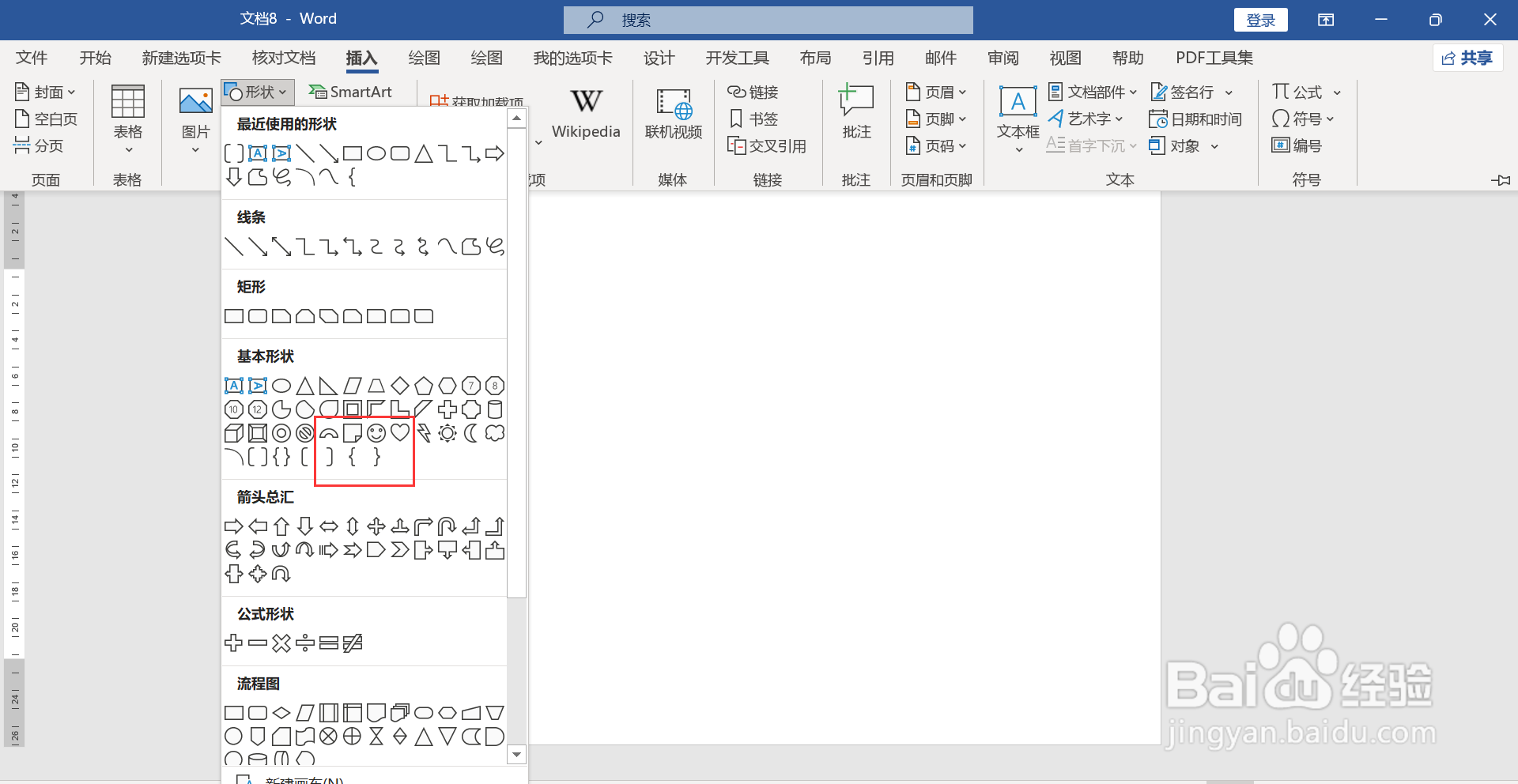
Task: Insert Date and Time
Action: point(1195,119)
